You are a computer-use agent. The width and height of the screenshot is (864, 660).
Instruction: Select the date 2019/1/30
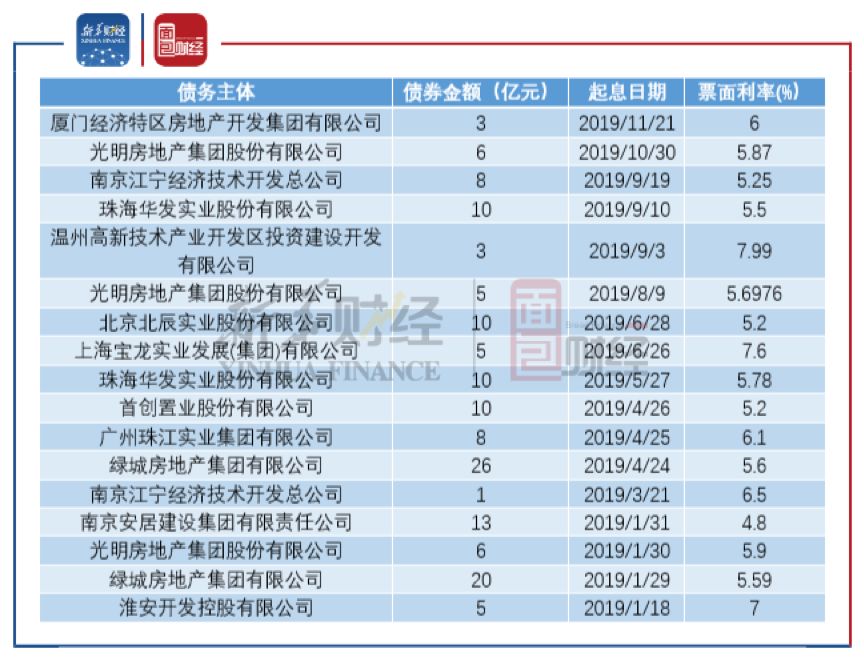627,551
